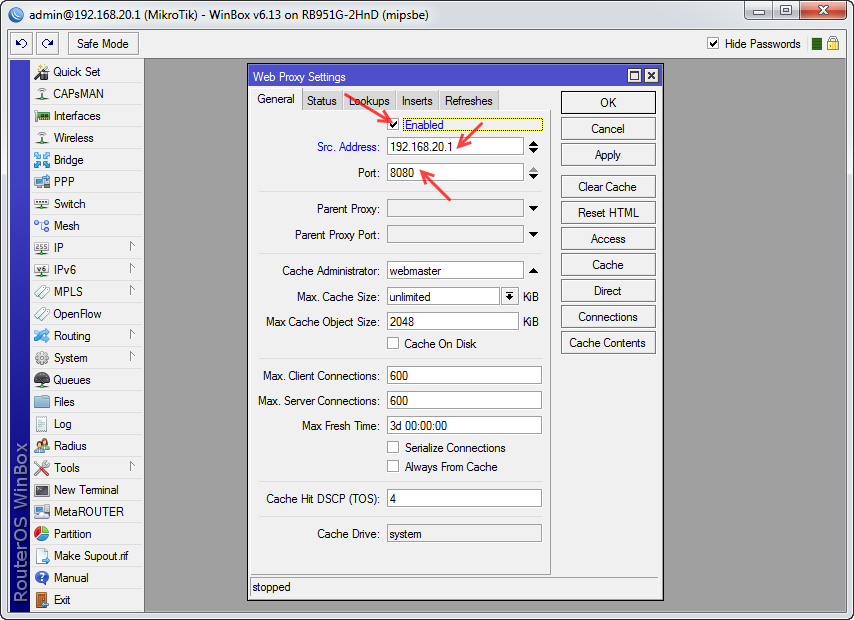The image size is (854, 620).
Task: Expand the MPLS submenu
Action: coord(132,290)
